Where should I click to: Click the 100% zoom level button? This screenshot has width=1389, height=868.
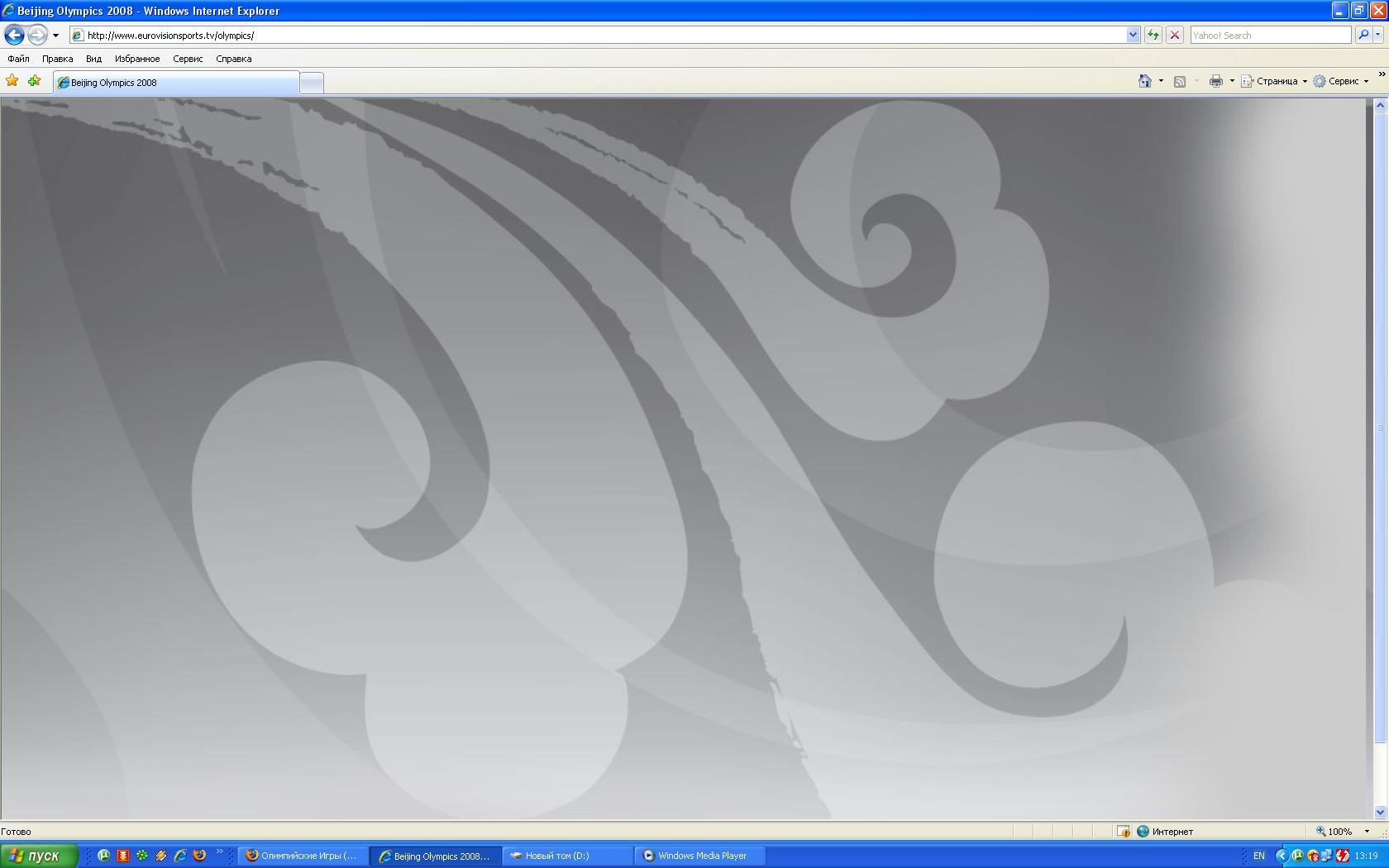click(1335, 832)
